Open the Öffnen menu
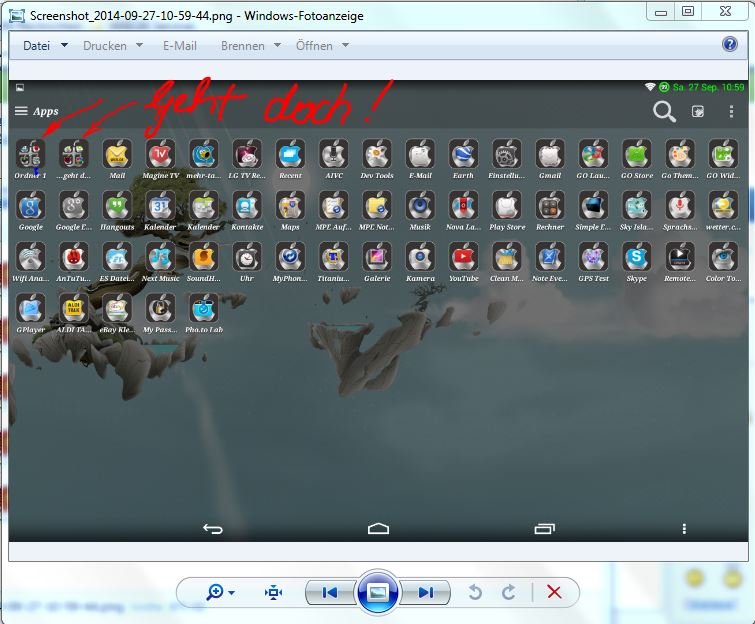 tap(314, 46)
